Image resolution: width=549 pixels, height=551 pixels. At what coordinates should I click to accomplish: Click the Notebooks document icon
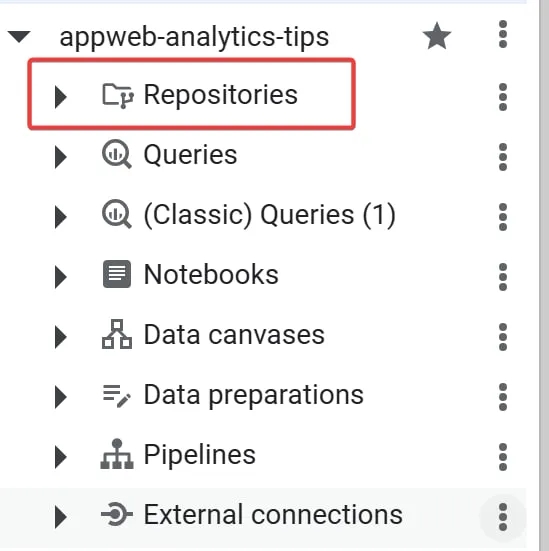[x=117, y=274]
